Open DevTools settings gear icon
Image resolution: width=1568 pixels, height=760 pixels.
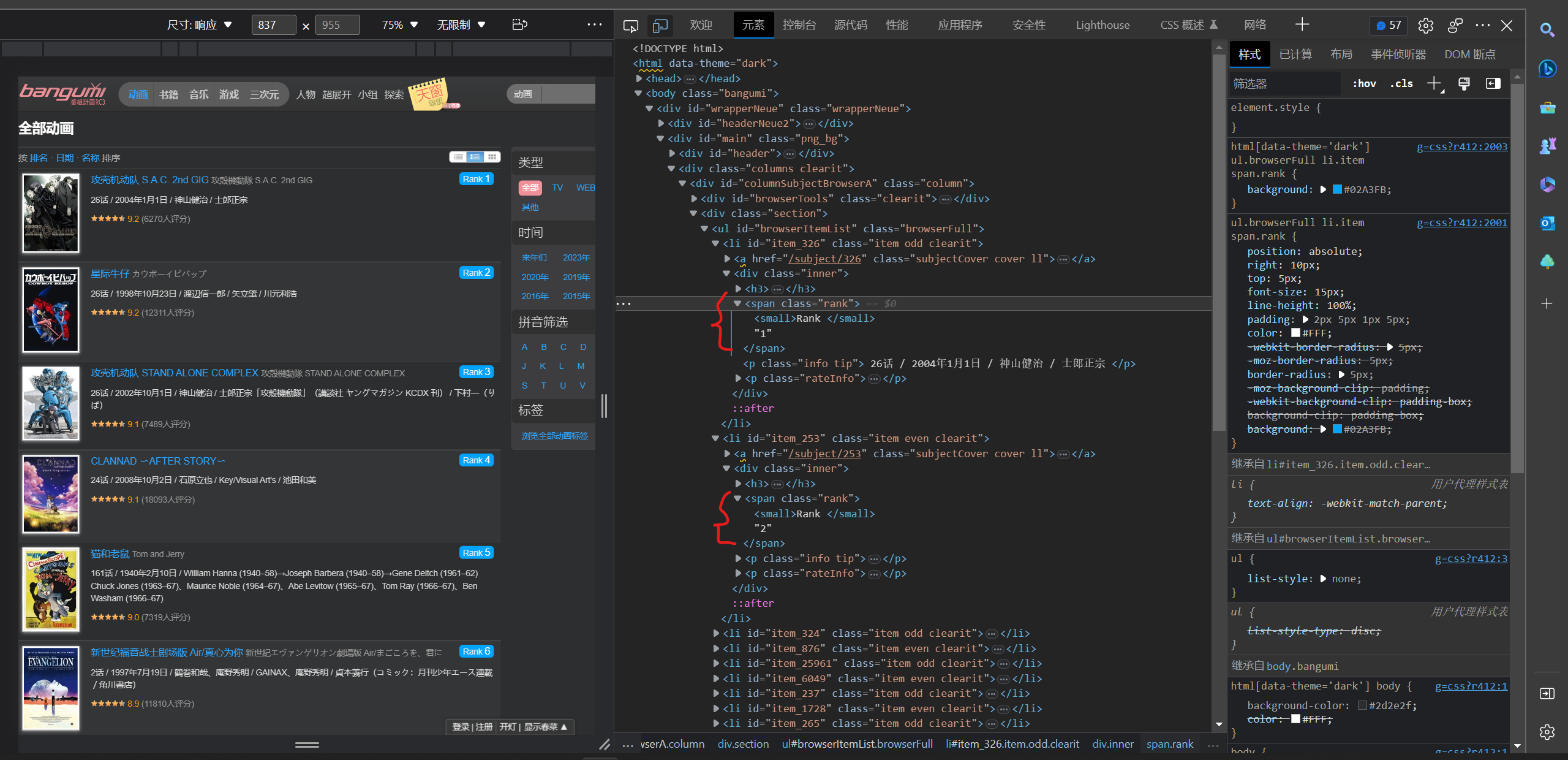point(1425,25)
